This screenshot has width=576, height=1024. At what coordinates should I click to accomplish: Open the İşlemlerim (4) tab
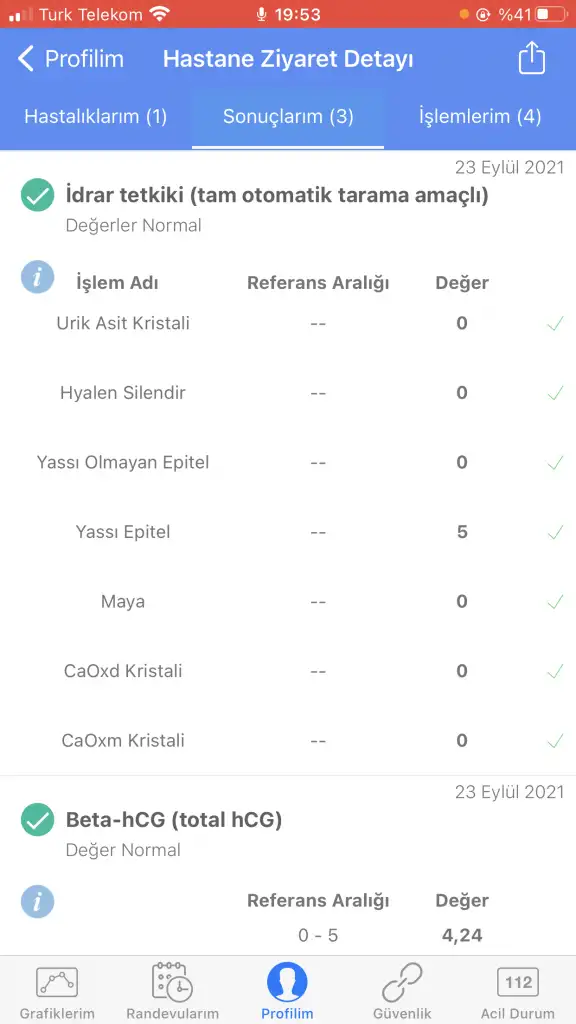[x=480, y=116]
